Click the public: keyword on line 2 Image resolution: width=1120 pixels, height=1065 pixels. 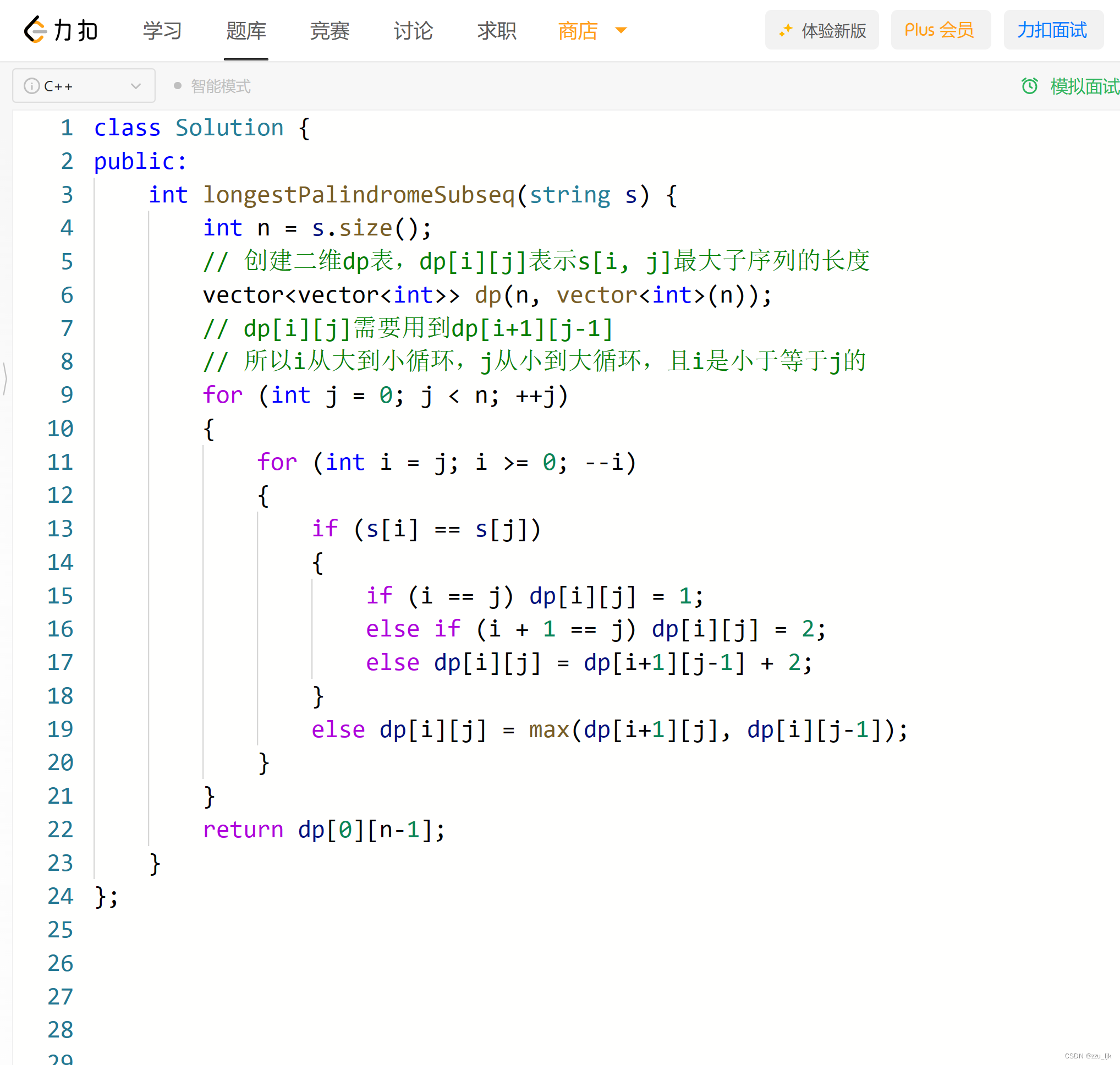(140, 162)
